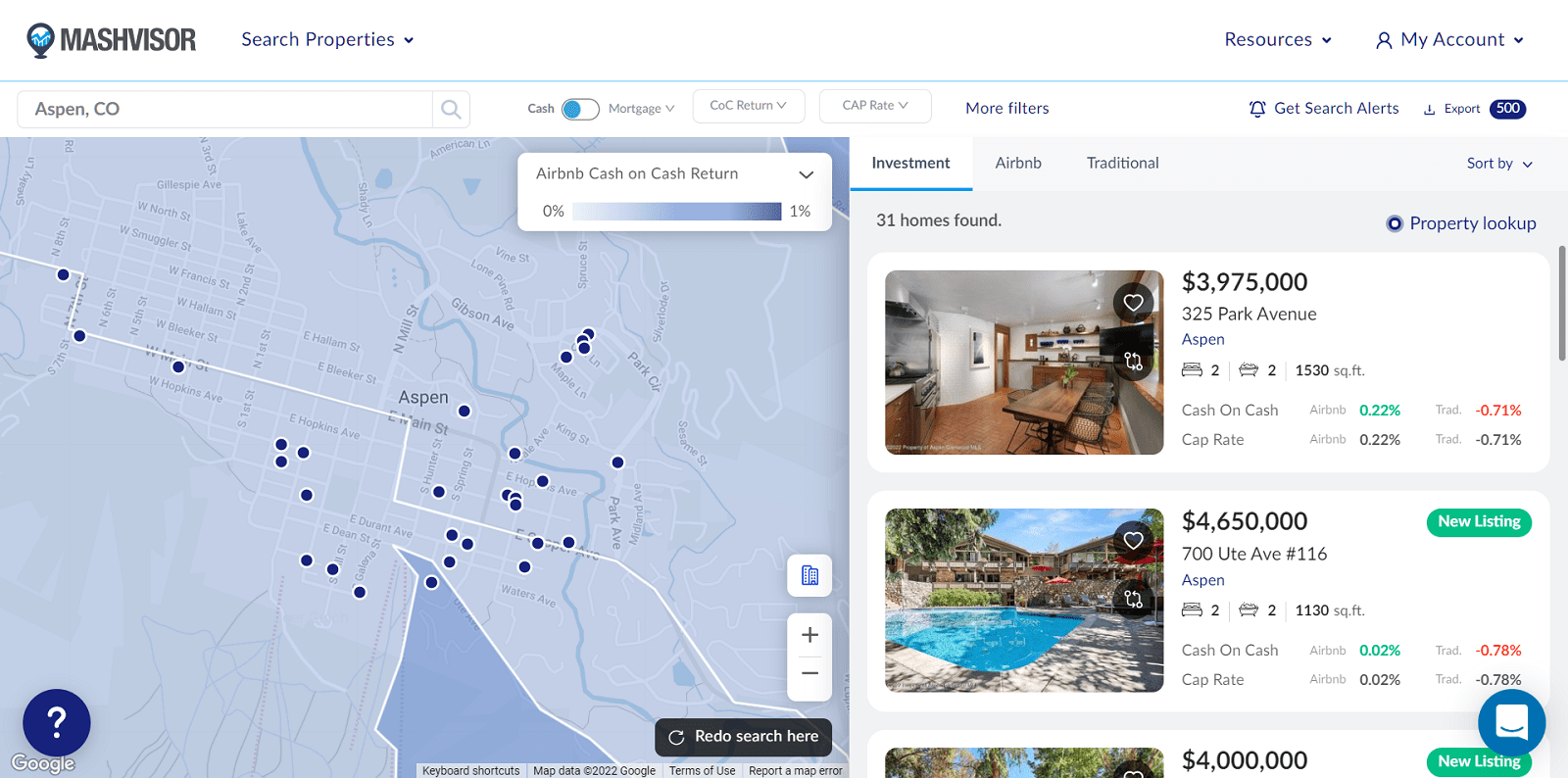Favorite the 325 Park Avenue listing
This screenshot has height=778, width=1568.
pos(1134,303)
